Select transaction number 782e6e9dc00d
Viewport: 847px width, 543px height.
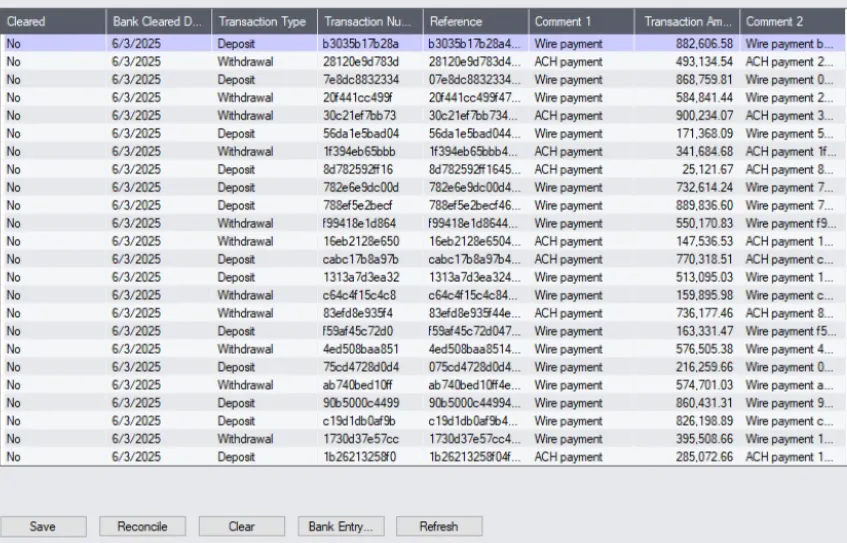pos(361,187)
